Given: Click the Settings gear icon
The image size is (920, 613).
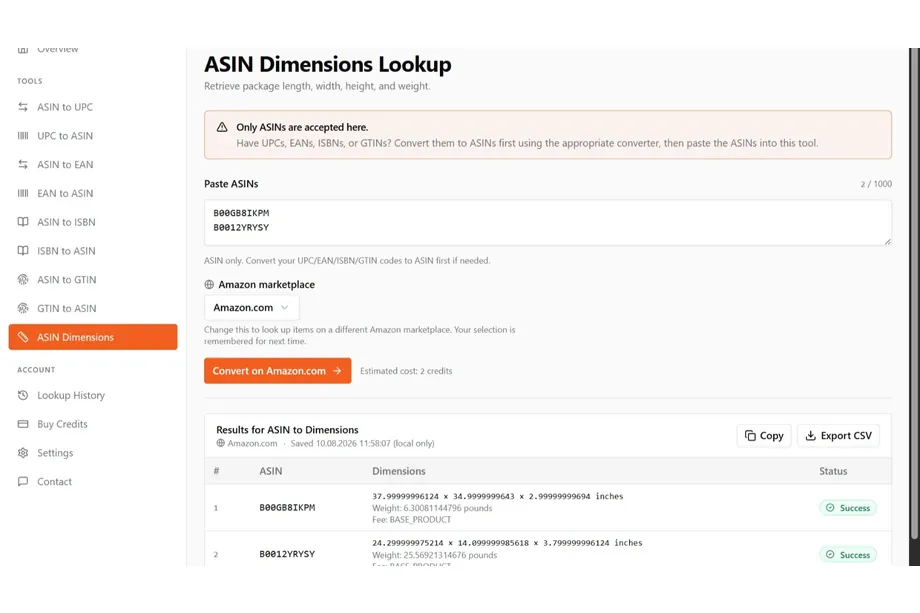Looking at the screenshot, I should [x=23, y=452].
